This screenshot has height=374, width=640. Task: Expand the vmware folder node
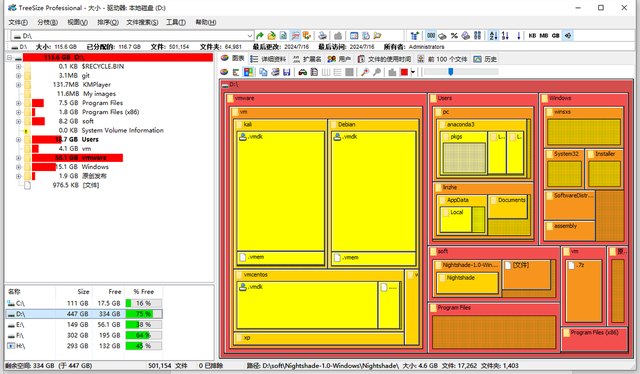pyautogui.click(x=18, y=158)
